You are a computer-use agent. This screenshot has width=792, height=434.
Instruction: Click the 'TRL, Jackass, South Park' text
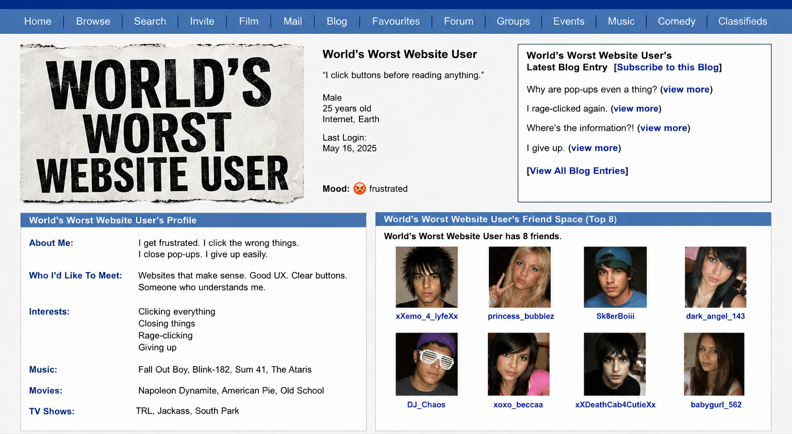coord(187,411)
